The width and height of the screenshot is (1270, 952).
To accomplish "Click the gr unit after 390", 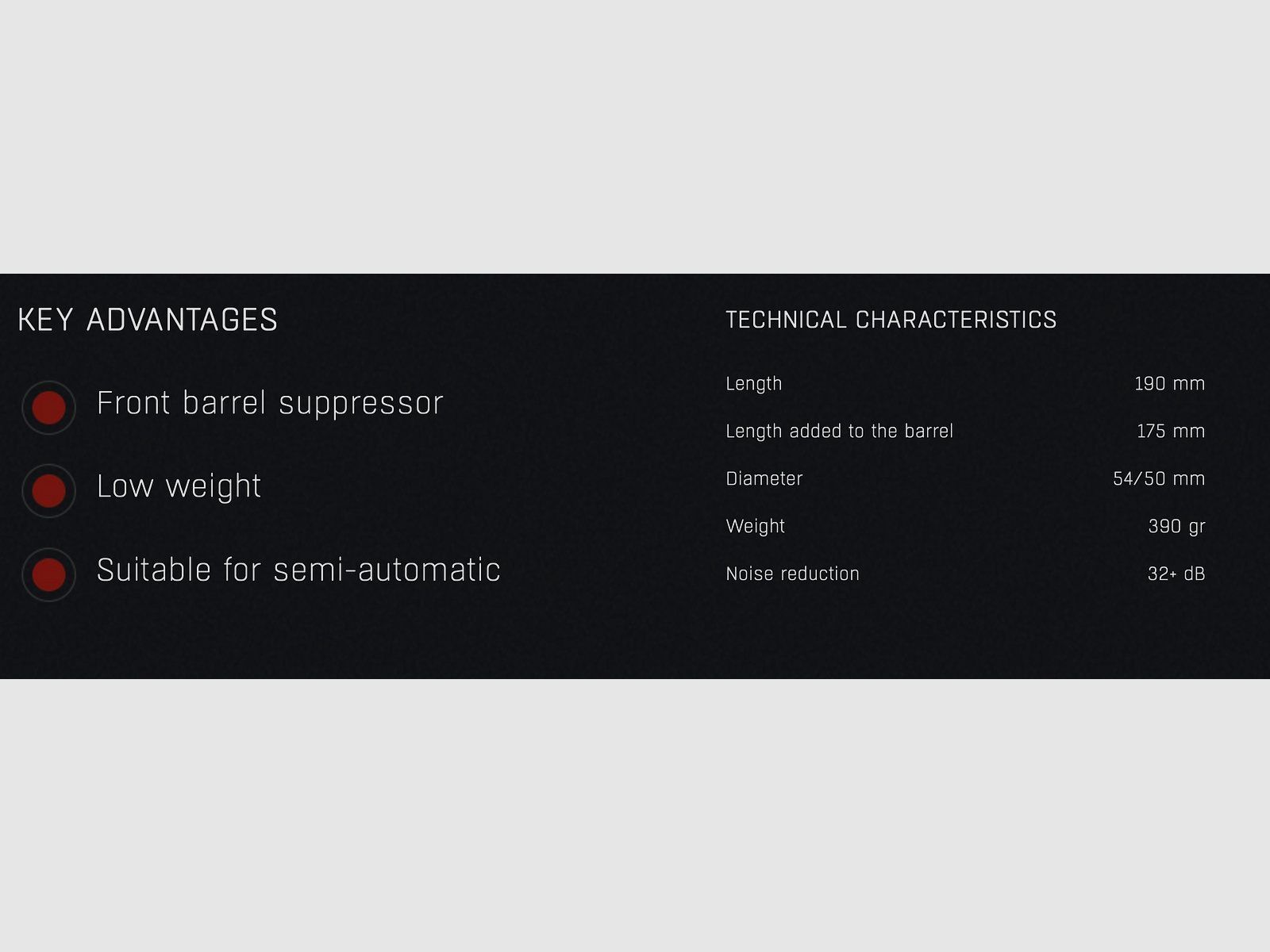I will click(1197, 527).
